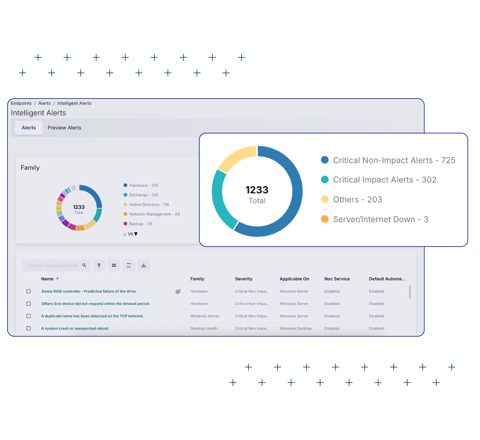
Task: Open VMware SCSI device timeout alert
Action: pos(96,304)
